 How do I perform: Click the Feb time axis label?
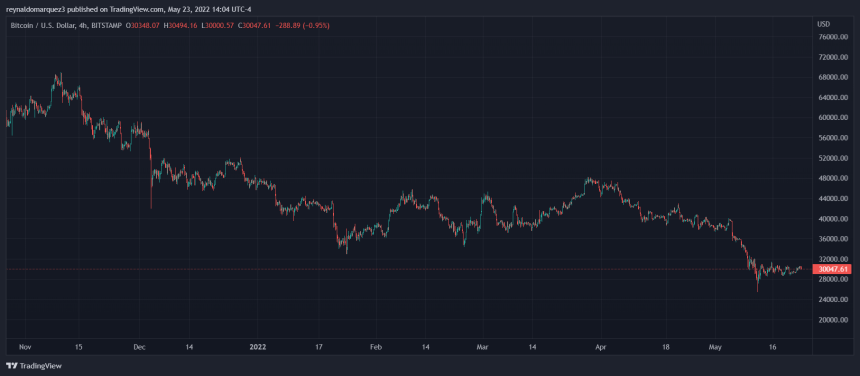[376, 347]
